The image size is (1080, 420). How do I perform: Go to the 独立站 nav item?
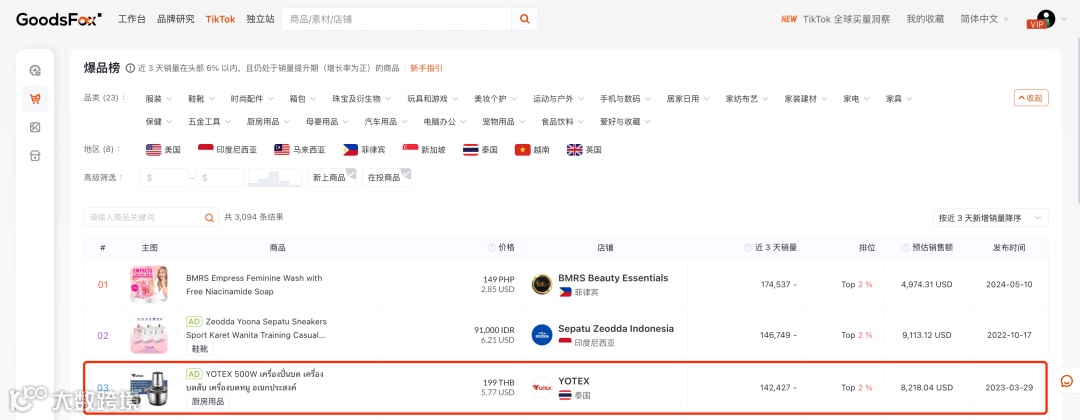click(x=260, y=19)
